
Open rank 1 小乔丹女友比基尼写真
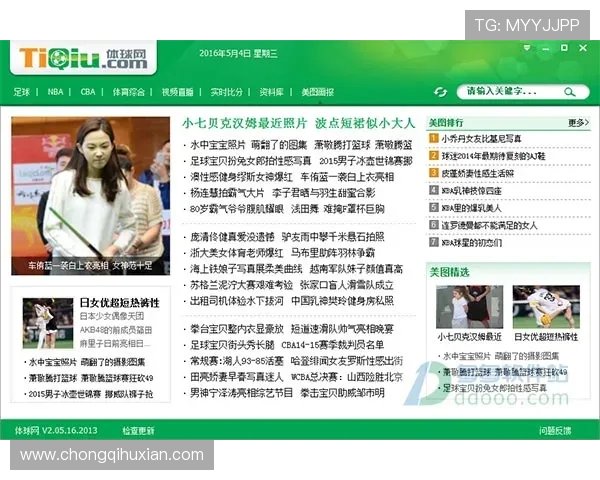point(481,139)
